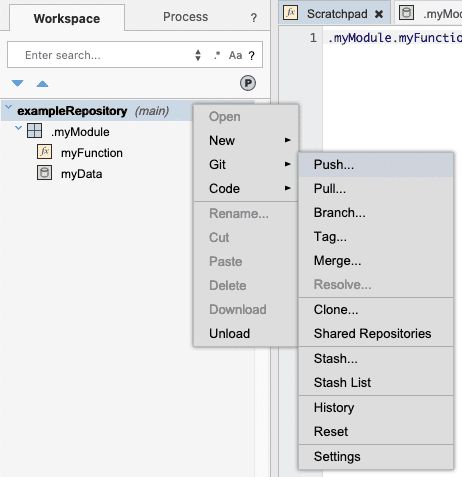Click editor line 1 code text
462x477 pixels.
coord(394,38)
